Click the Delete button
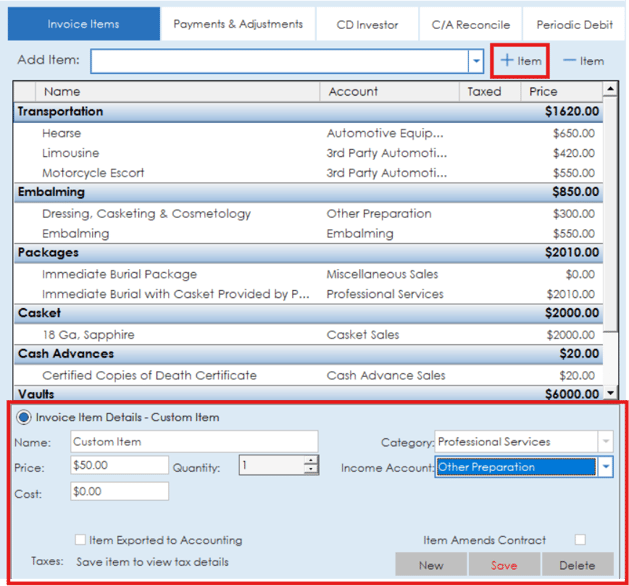Viewport: 629px width, 586px height. click(x=577, y=565)
